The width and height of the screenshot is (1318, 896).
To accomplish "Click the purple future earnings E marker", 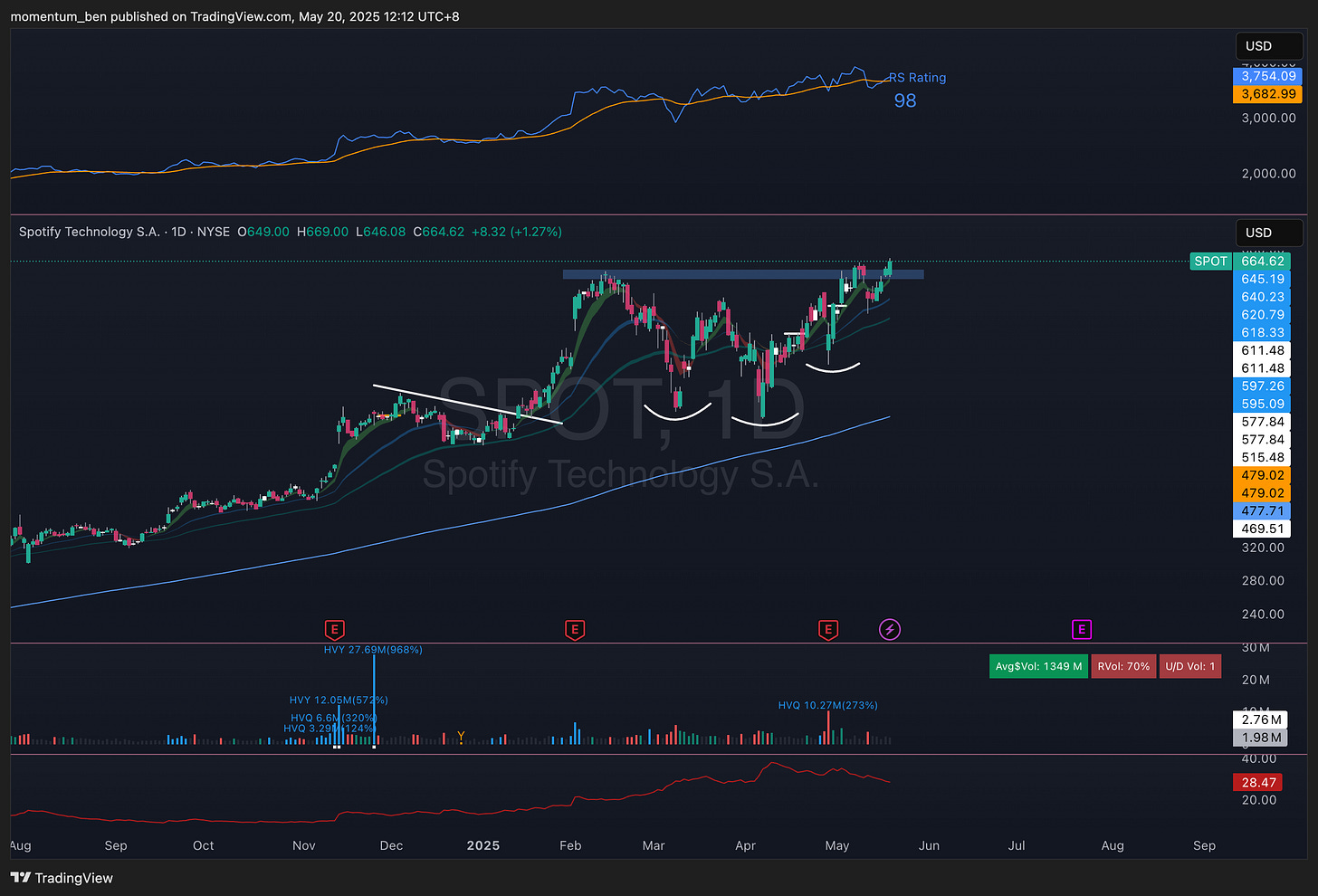I will coord(1081,629).
